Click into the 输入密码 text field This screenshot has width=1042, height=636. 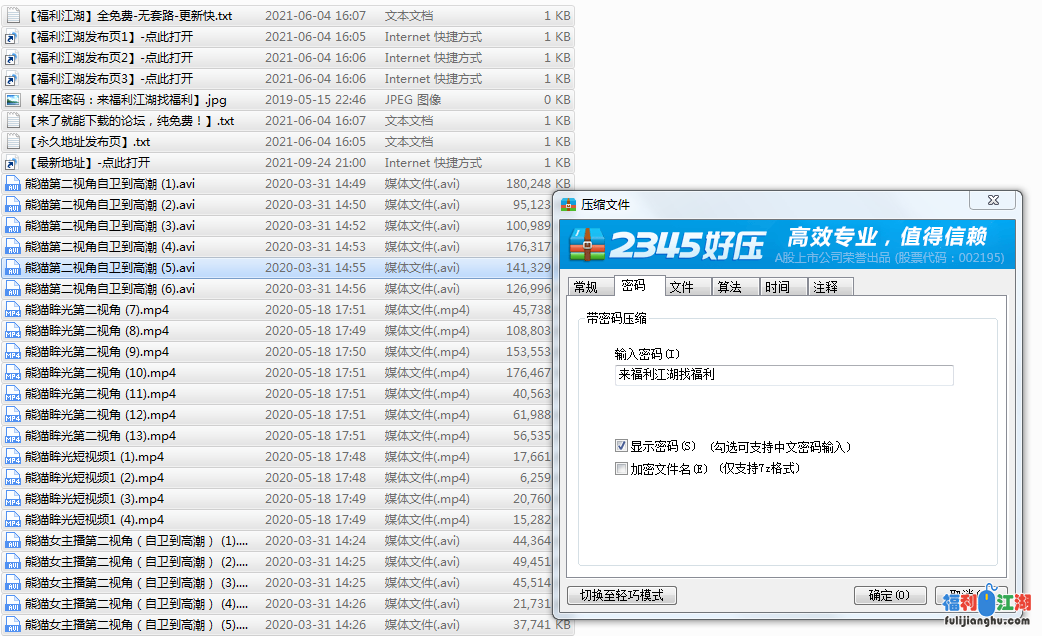(784, 375)
